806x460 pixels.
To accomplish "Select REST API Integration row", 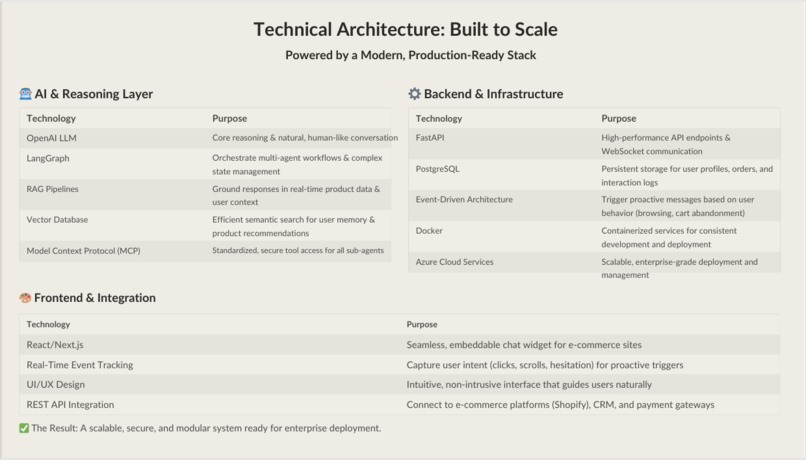I will click(399, 404).
